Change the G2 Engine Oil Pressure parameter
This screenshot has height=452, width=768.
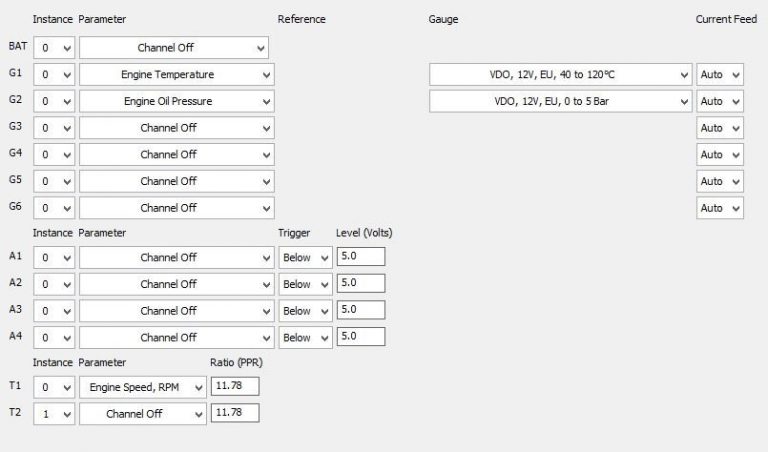click(177, 101)
